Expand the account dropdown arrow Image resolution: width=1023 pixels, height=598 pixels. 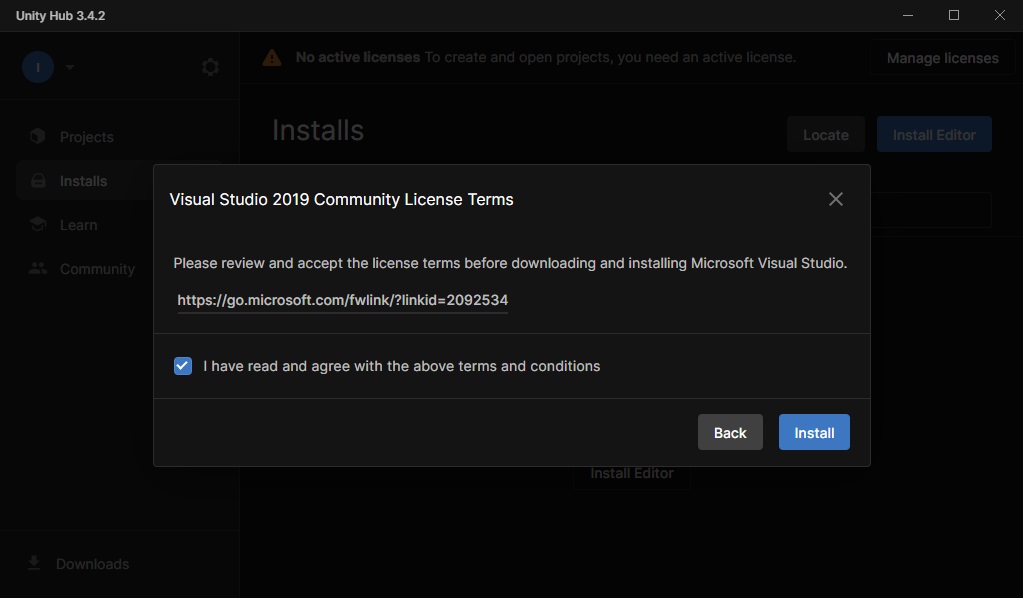coord(70,67)
